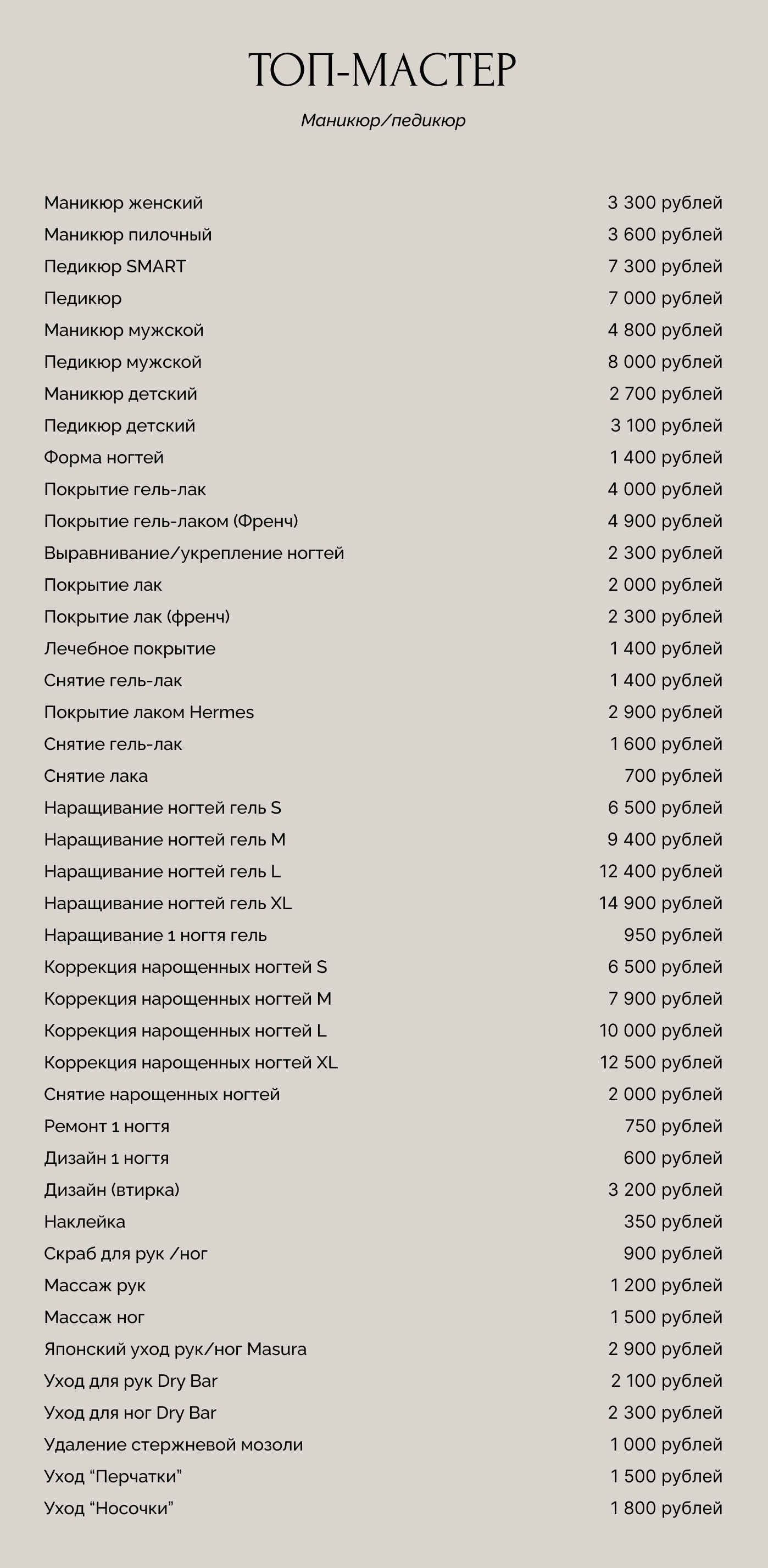Screen dimensions: 768x1568
Task: Click the Маникюр женский service name
Action: coord(123,203)
